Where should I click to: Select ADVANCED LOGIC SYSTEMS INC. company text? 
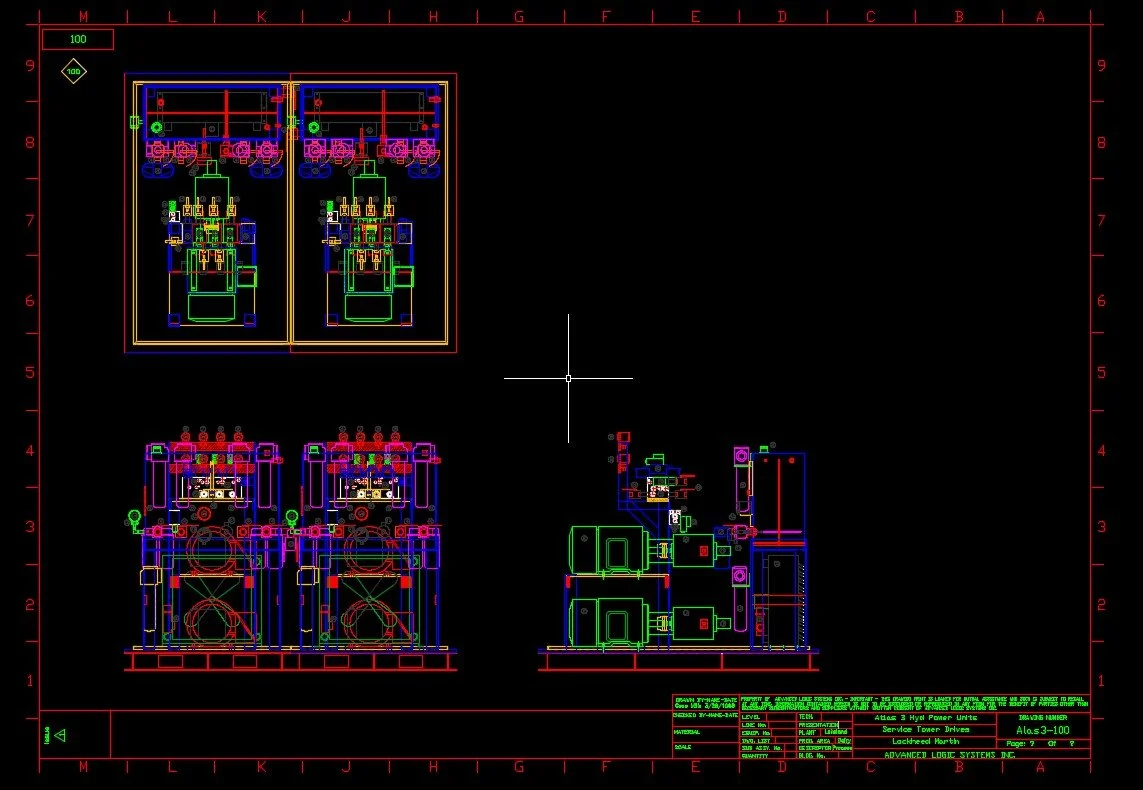[x=950, y=755]
